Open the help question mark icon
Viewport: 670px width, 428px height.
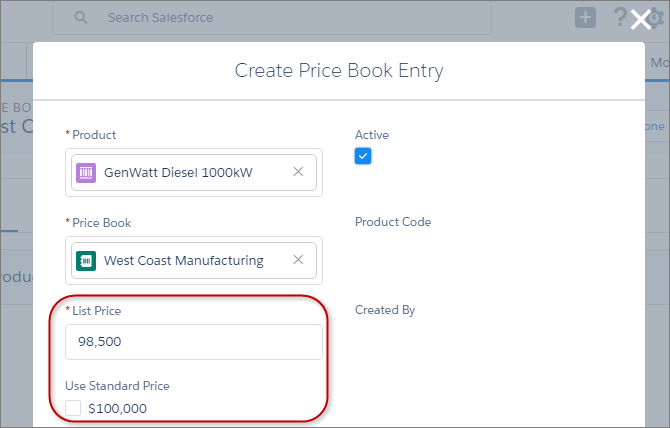click(x=620, y=17)
